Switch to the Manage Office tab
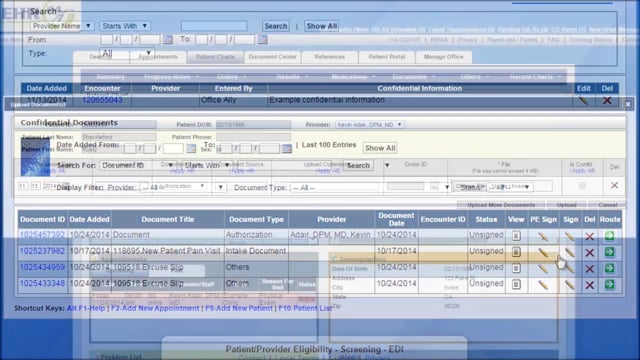The width and height of the screenshot is (640, 360). tap(444, 57)
